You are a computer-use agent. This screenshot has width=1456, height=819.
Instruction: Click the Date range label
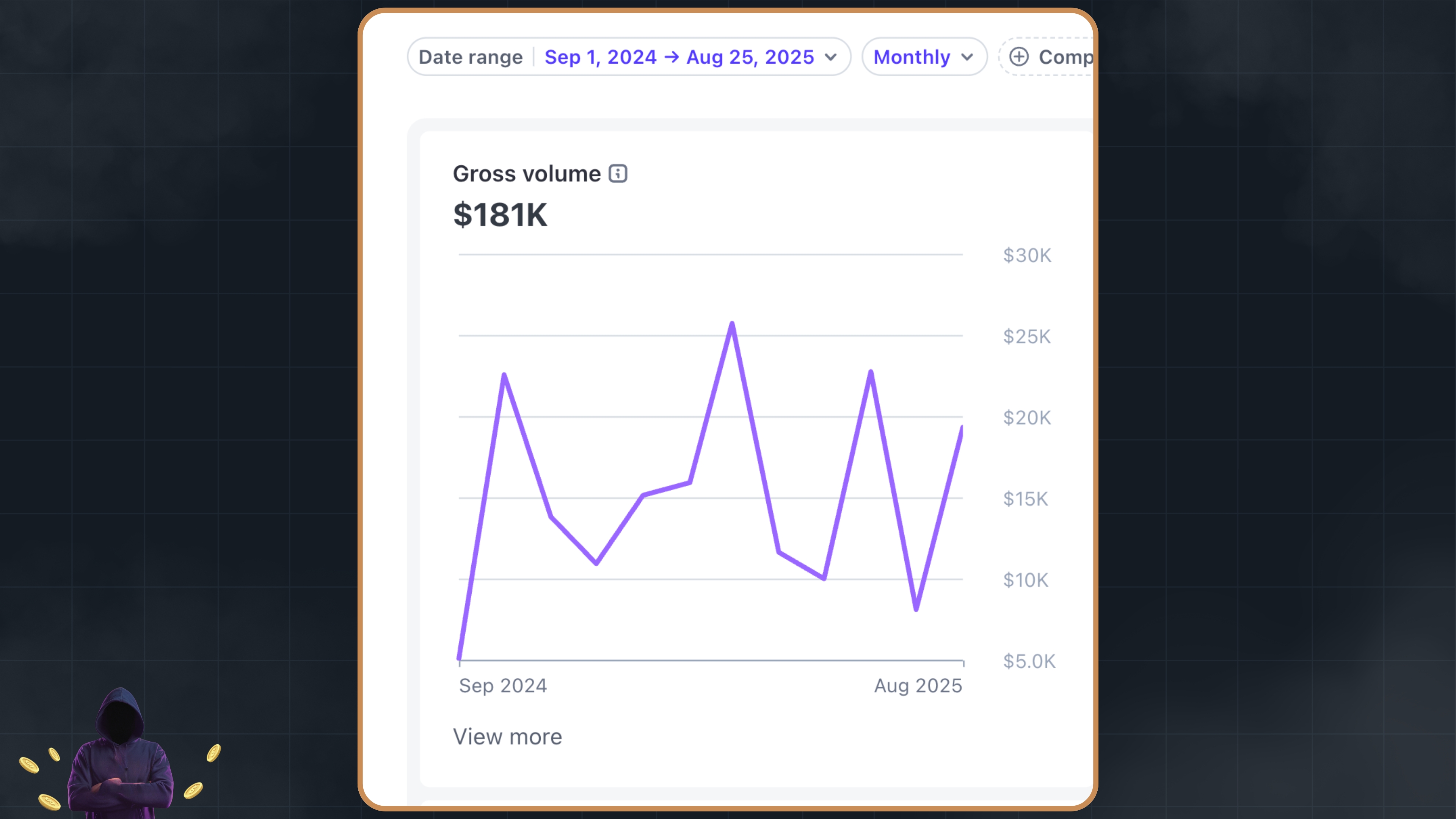point(470,56)
